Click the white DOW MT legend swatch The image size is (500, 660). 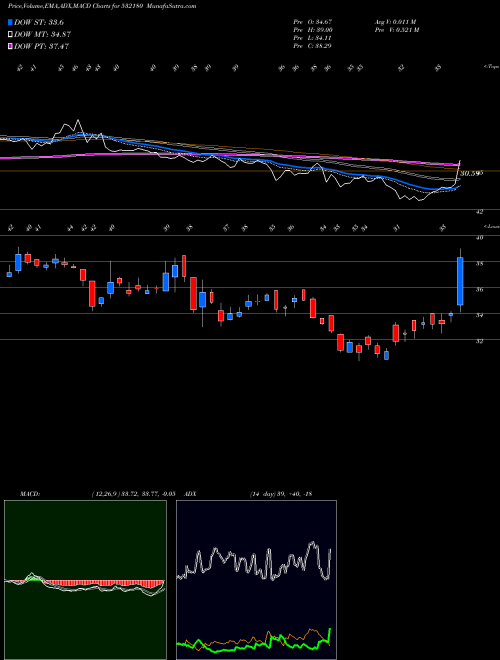point(10,34)
